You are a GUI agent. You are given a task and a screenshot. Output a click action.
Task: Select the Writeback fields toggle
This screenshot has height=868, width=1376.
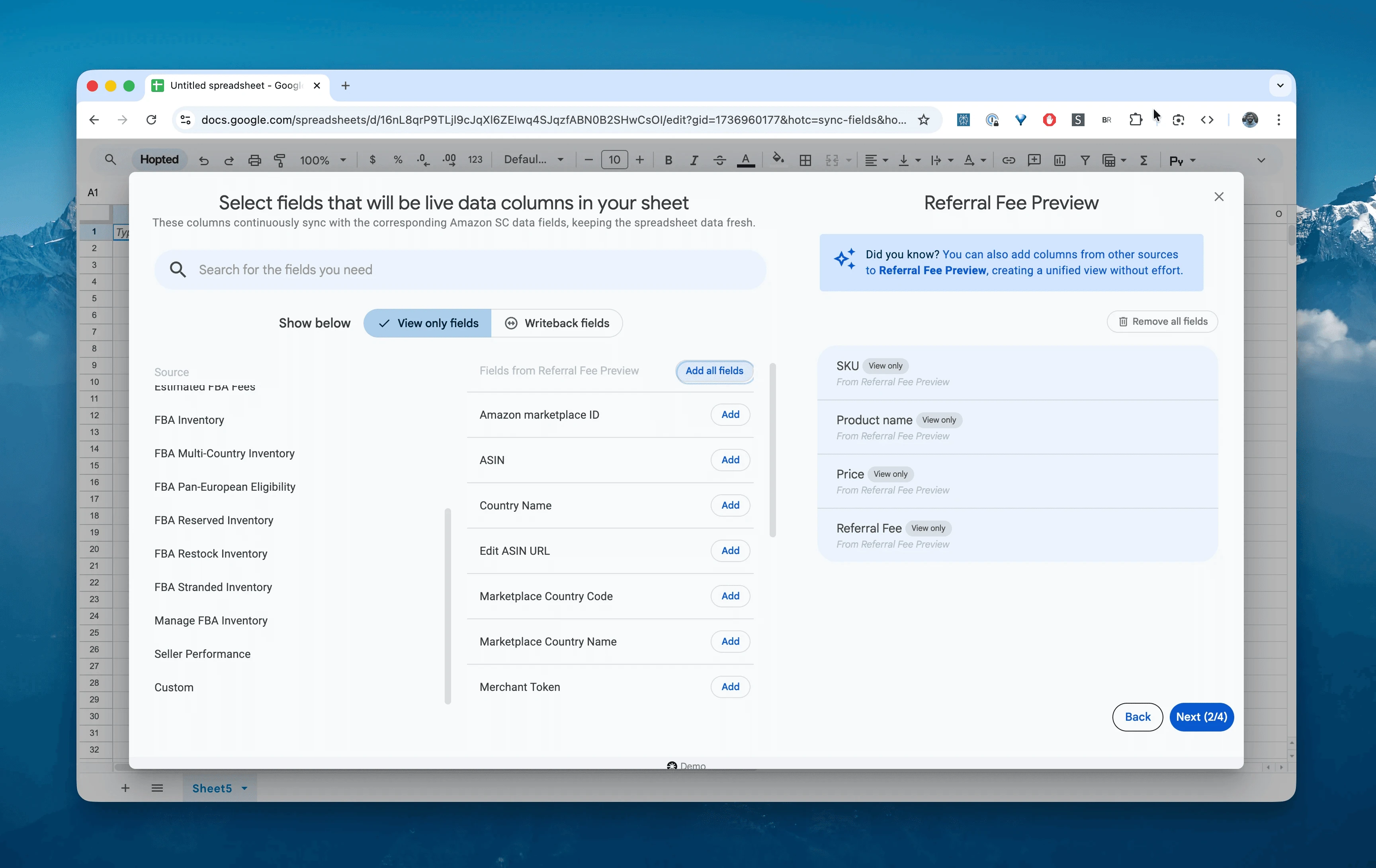tap(557, 323)
